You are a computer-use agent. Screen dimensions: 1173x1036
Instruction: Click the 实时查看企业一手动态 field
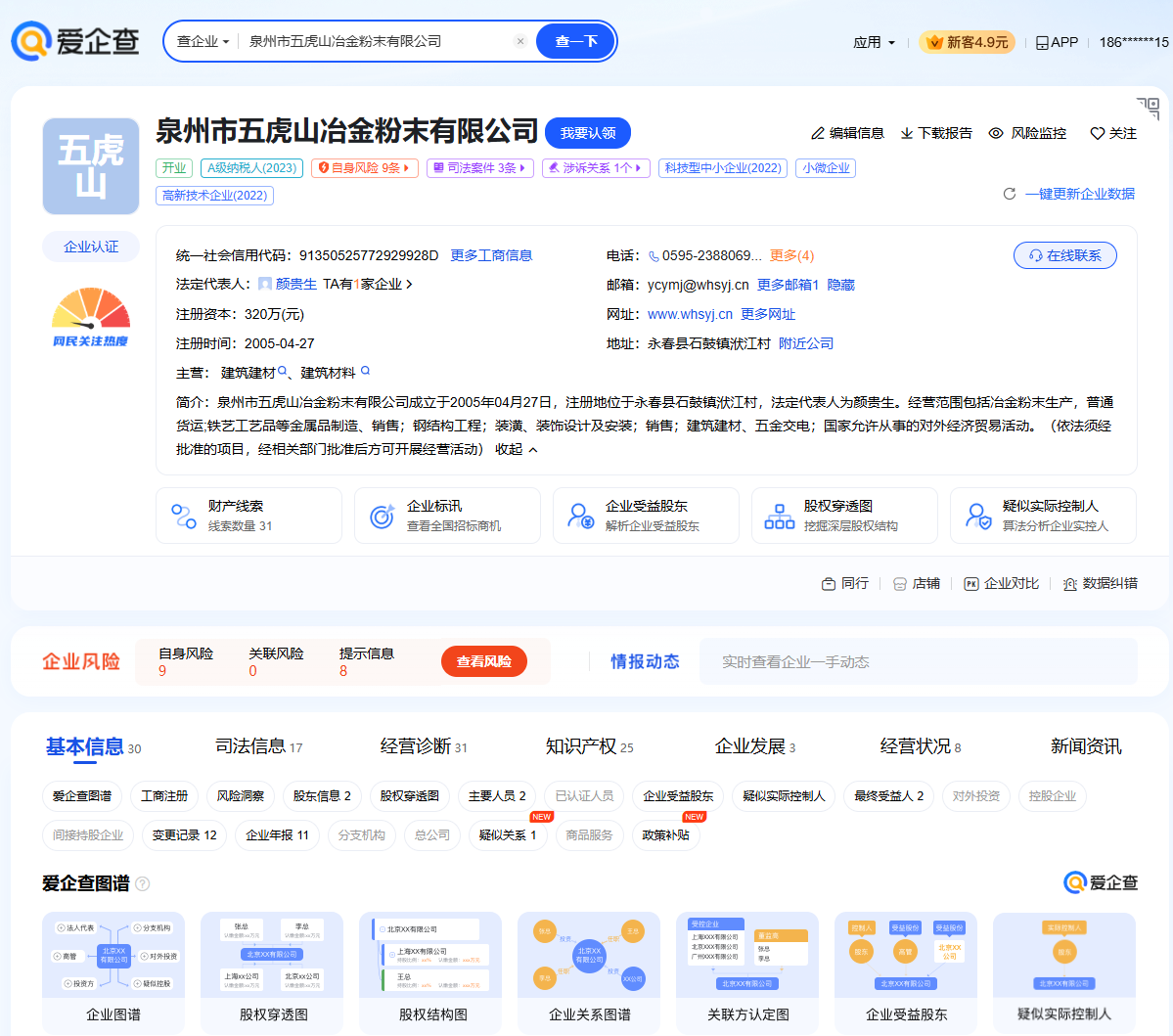pos(918,662)
